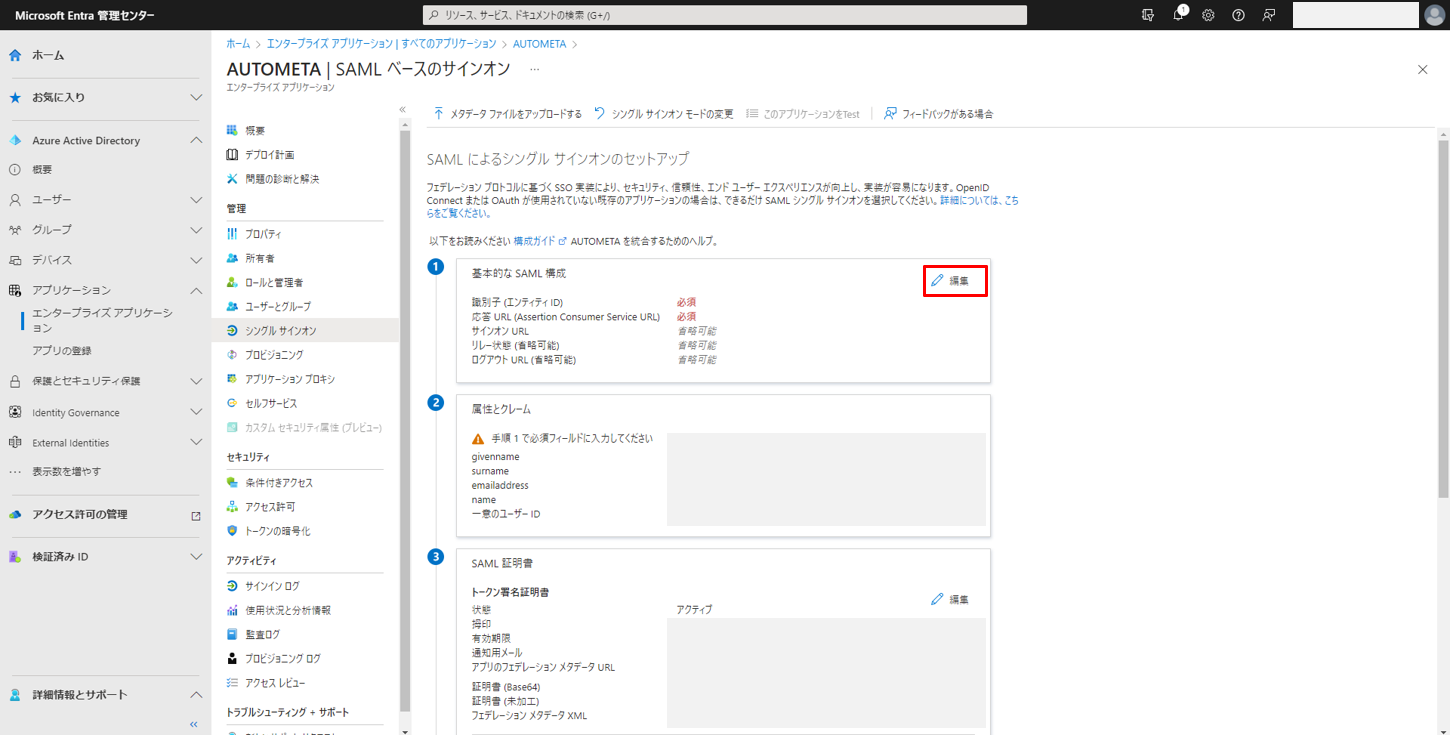
Task: Close the SAML sign-on blade
Action: pos(1423,69)
